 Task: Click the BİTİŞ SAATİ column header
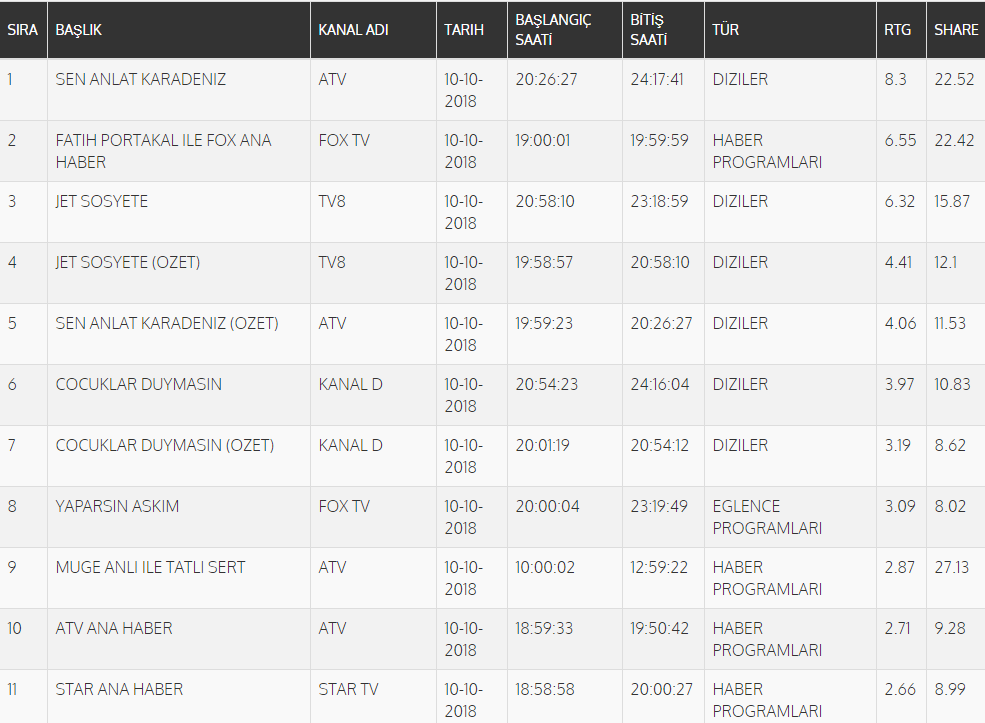click(648, 30)
